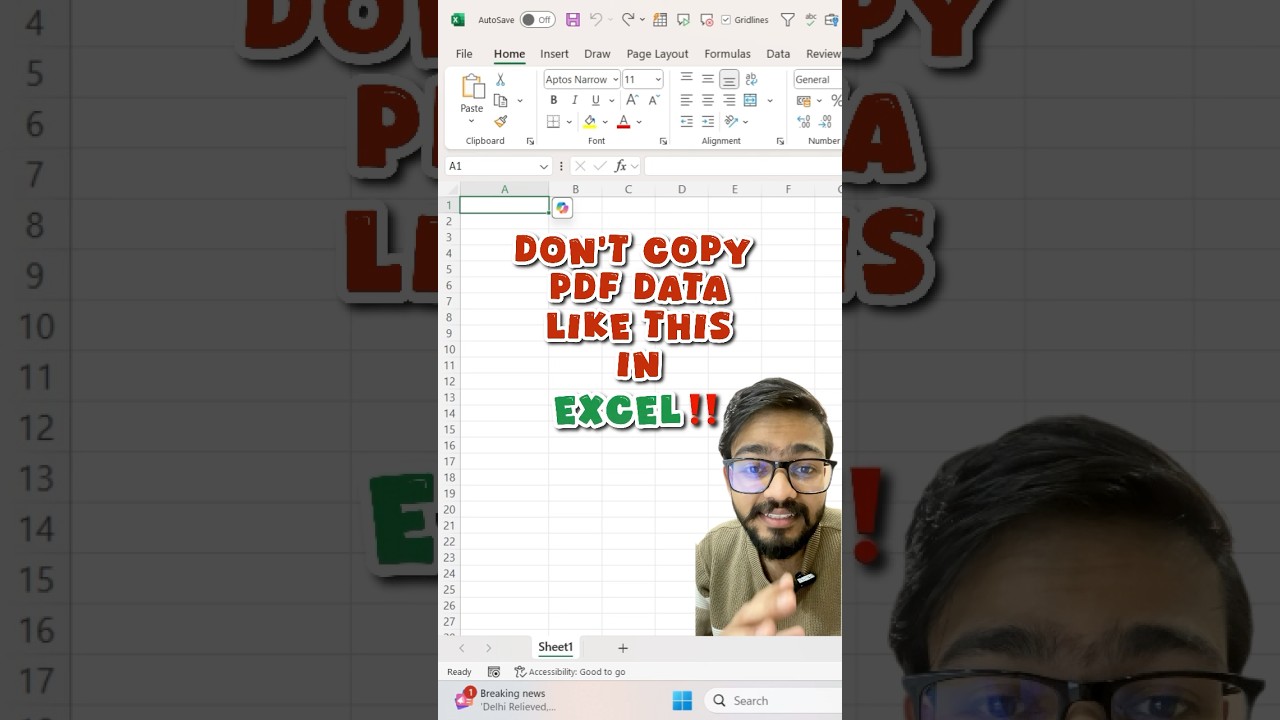Viewport: 1280px width, 720px height.
Task: Toggle the AutoSave switch
Action: [x=537, y=20]
